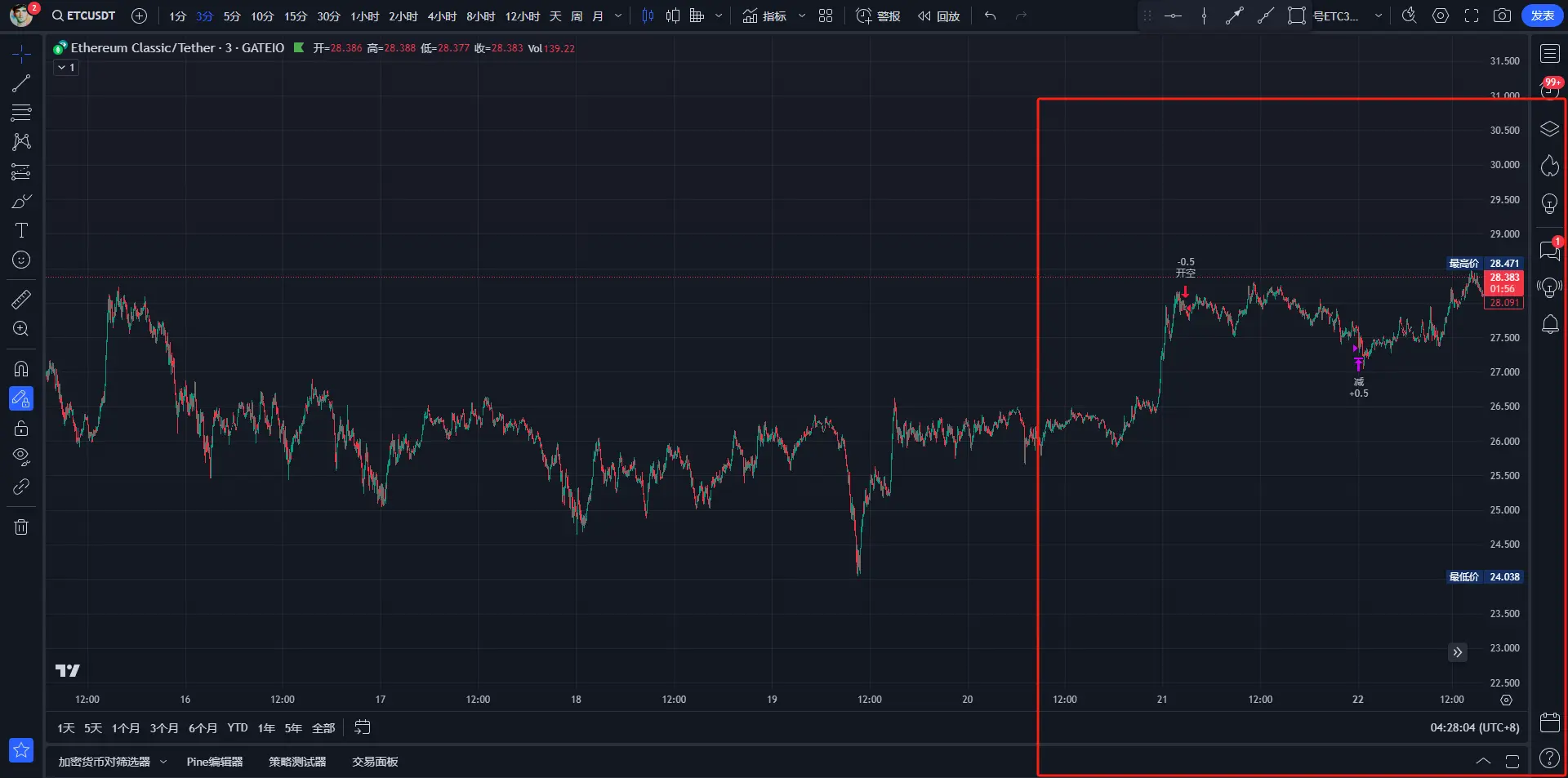The image size is (1568, 778).
Task: Switch the chart to 1分 interval
Action: coord(177,16)
